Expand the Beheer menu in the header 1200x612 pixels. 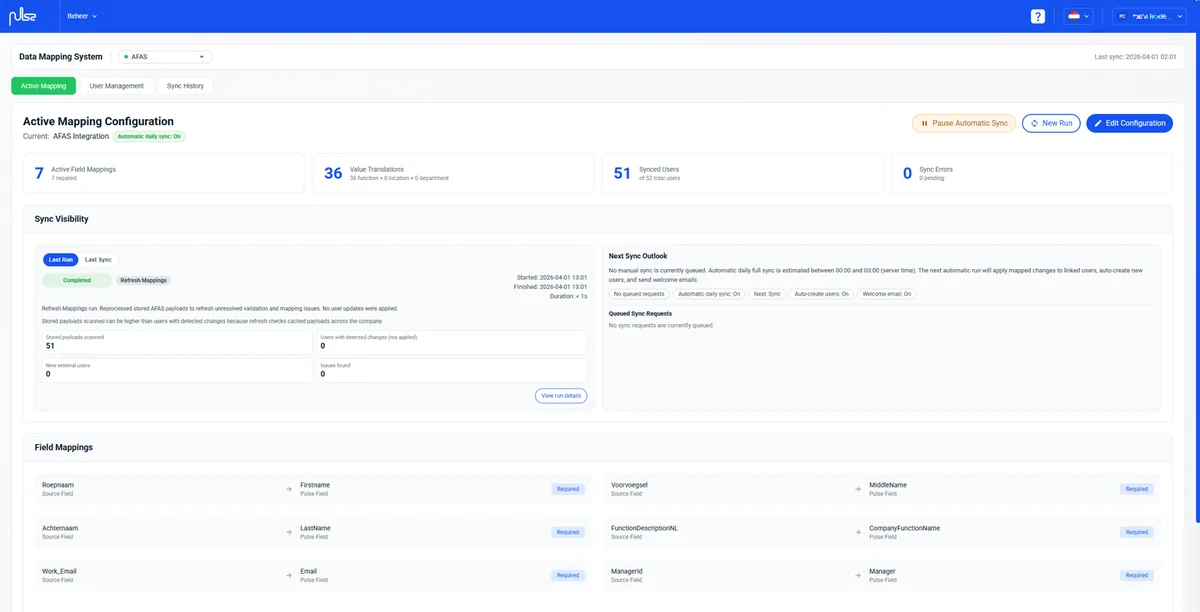[82, 16]
